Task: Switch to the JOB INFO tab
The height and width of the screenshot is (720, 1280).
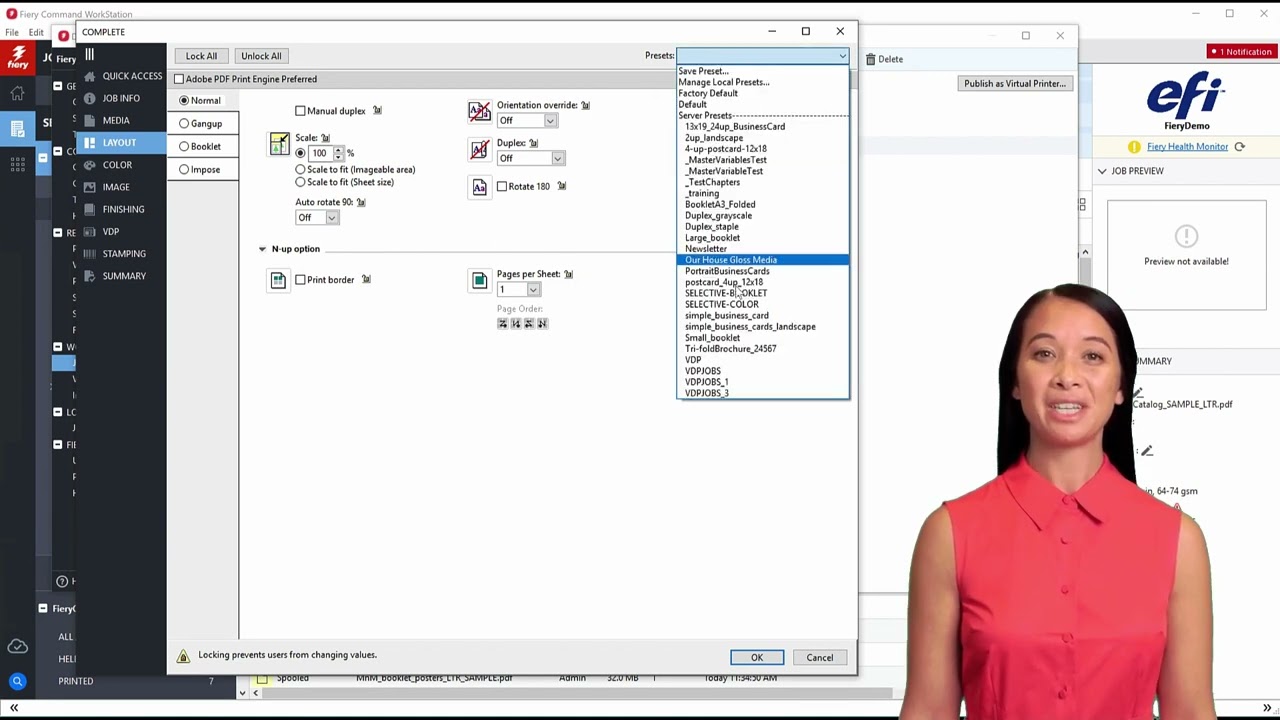Action: click(121, 98)
